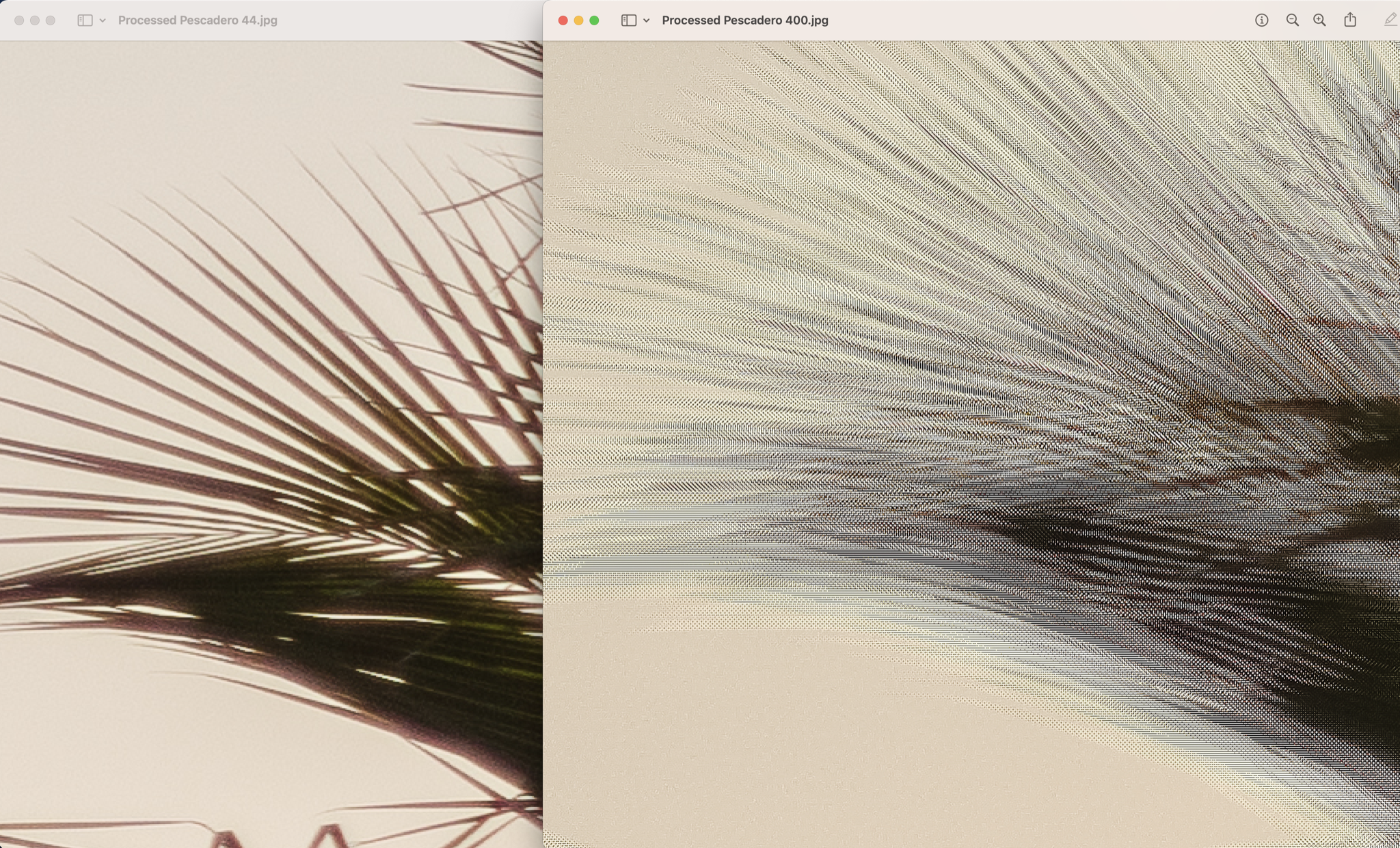Viewport: 1400px width, 848px height.
Task: Open the Markup pencil tool
Action: click(1390, 21)
